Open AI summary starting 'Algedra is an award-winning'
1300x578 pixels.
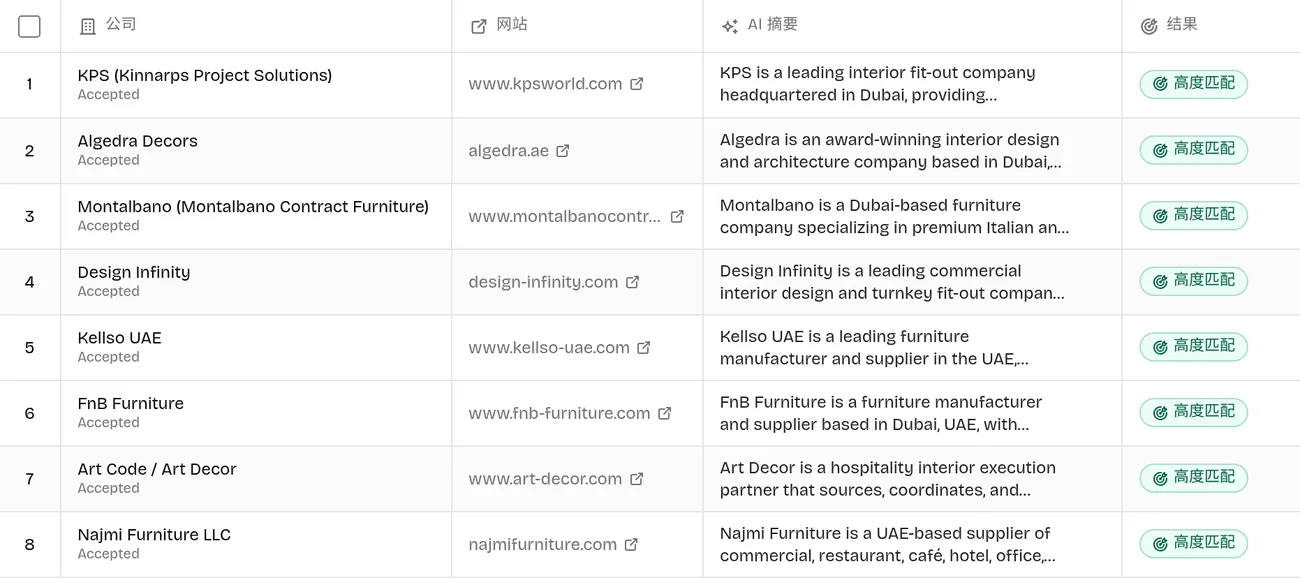click(890, 151)
